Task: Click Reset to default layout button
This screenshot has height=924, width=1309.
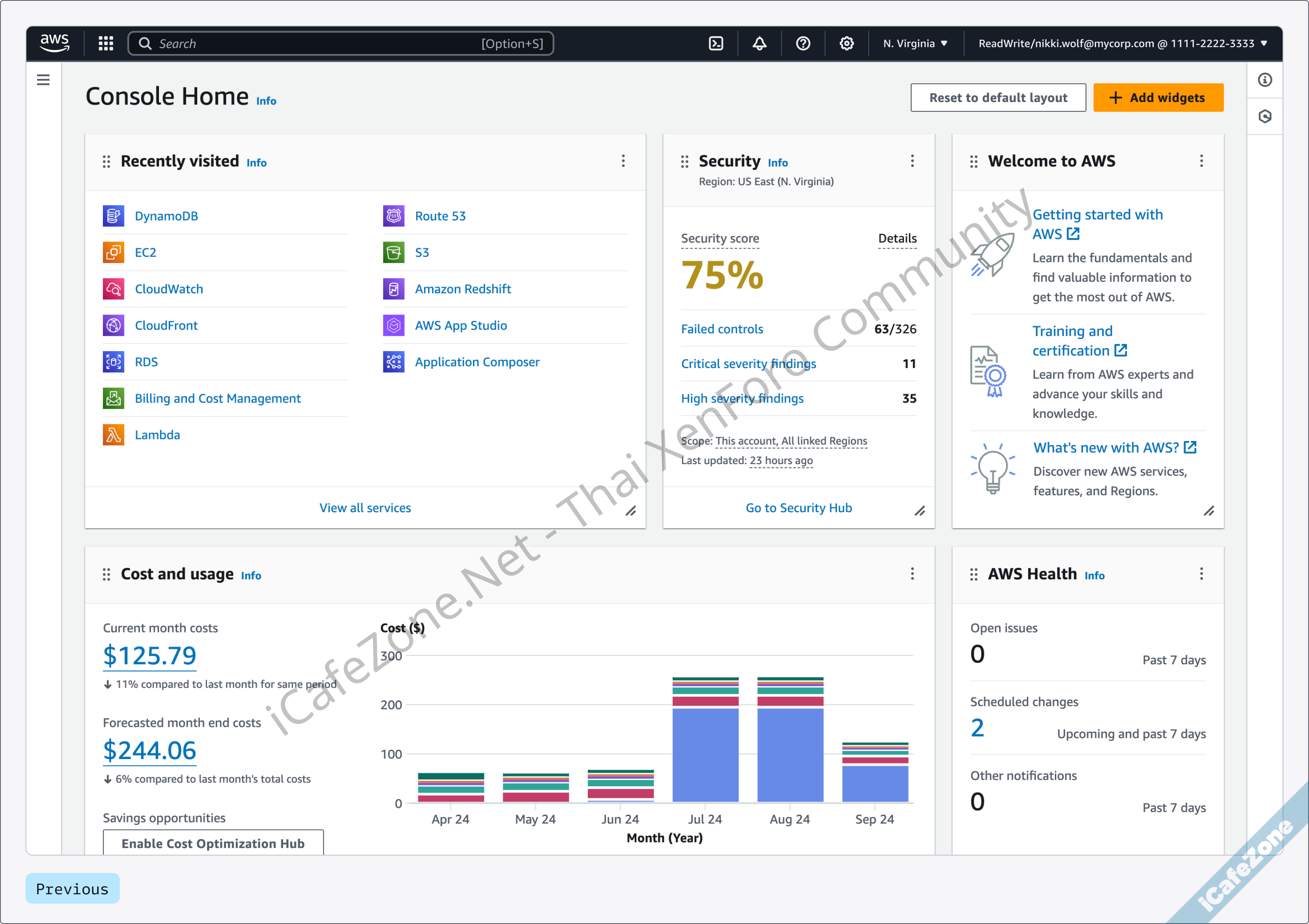Action: [x=998, y=97]
